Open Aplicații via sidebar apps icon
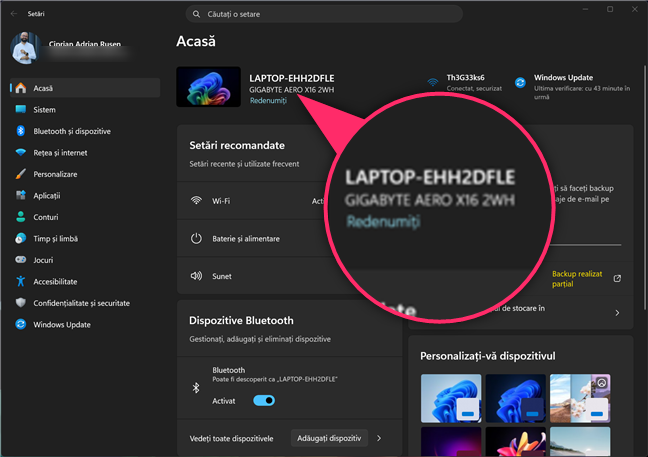 pyautogui.click(x=21, y=195)
